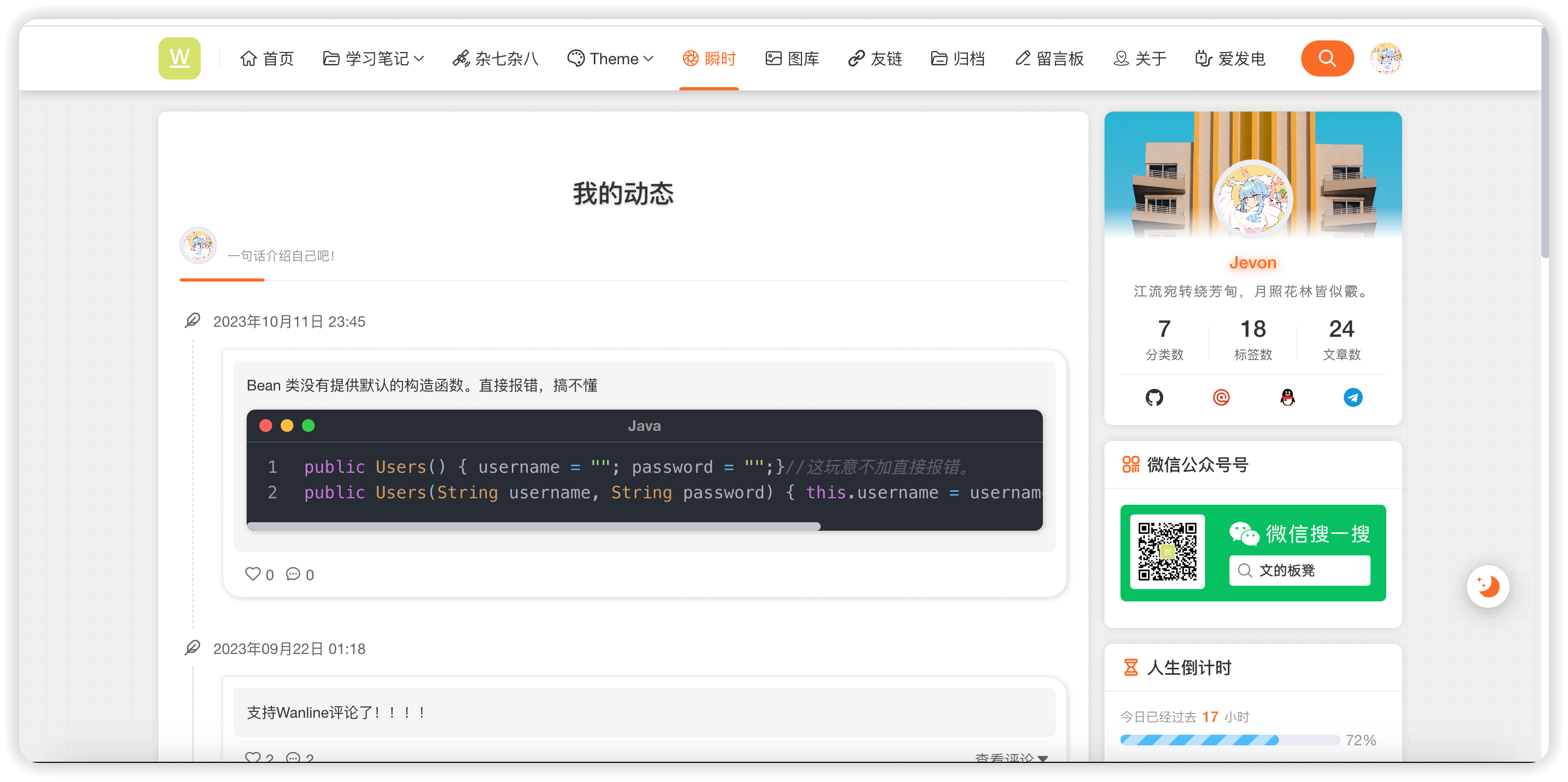The height and width of the screenshot is (782, 1568).
Task: Expand the Theme dropdown menu
Action: tap(610, 58)
